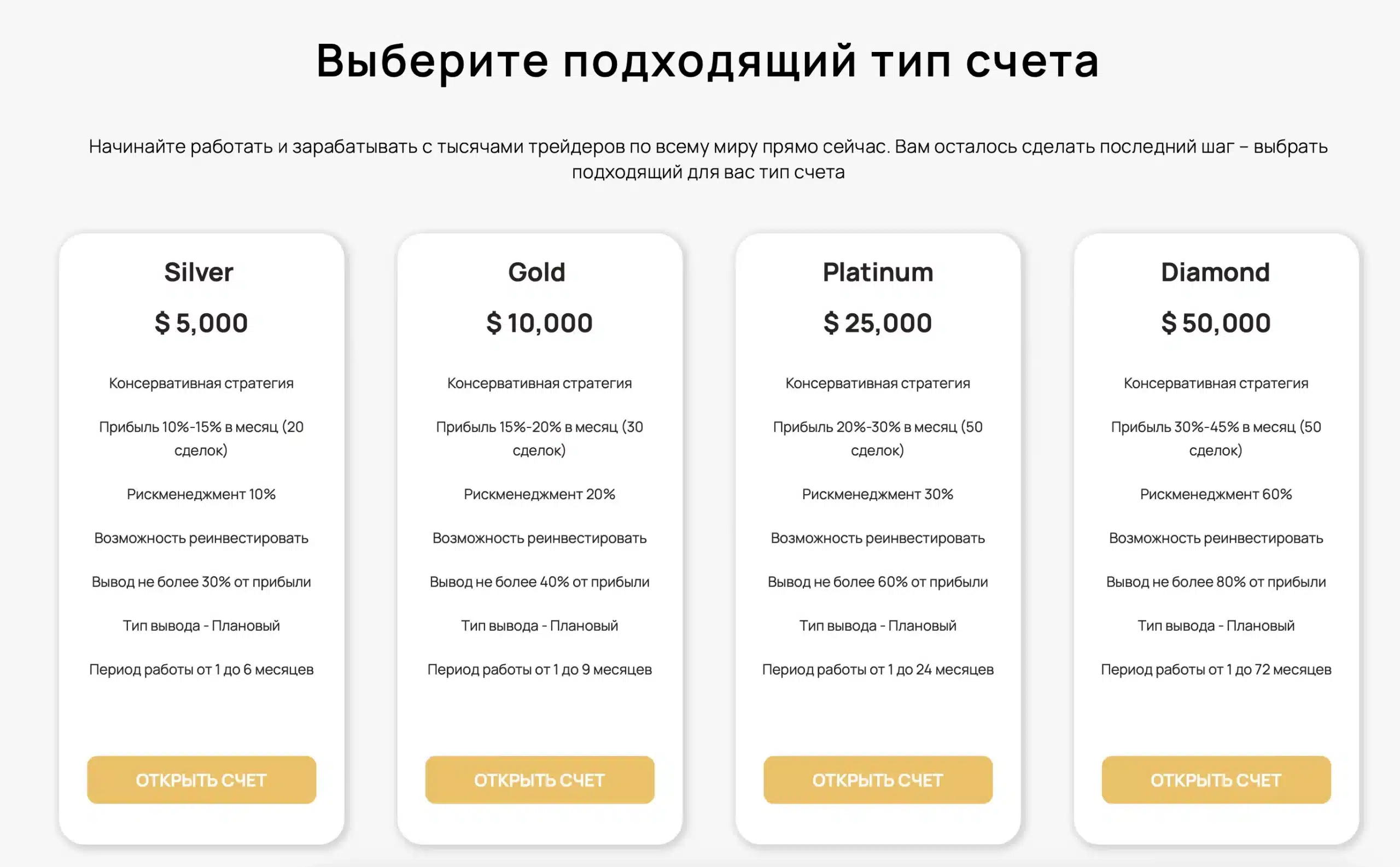The width and height of the screenshot is (1400, 867).
Task: Click Рискменеджмент 10% in Silver card
Action: [x=201, y=494]
